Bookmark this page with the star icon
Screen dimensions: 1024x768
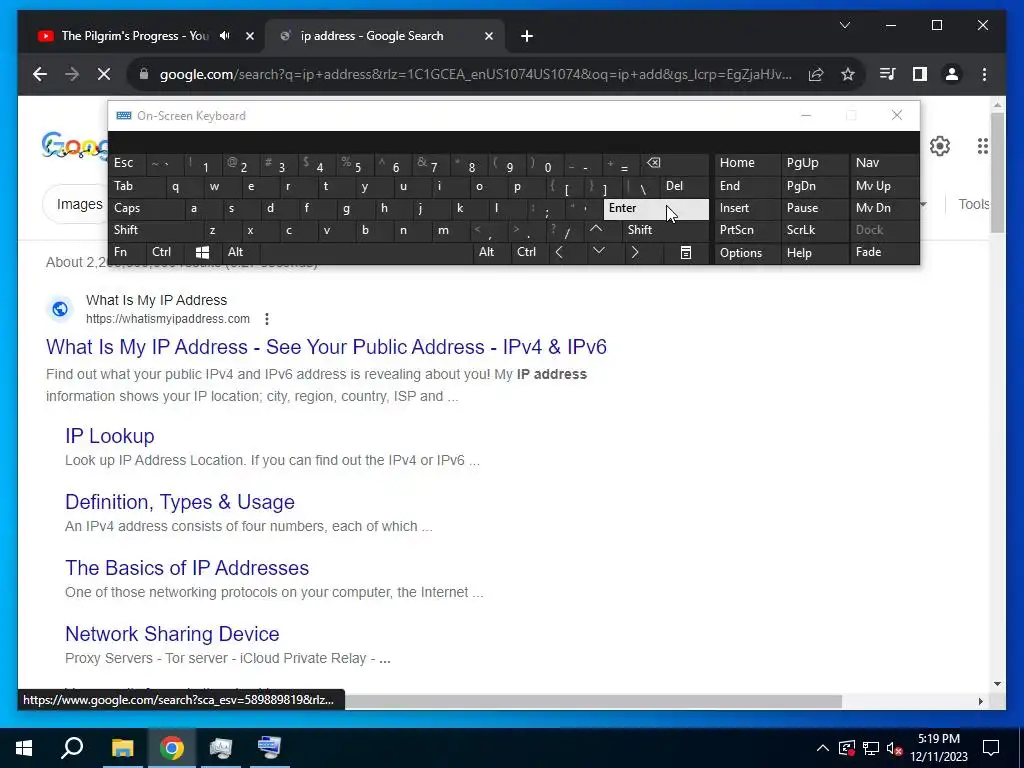click(848, 74)
